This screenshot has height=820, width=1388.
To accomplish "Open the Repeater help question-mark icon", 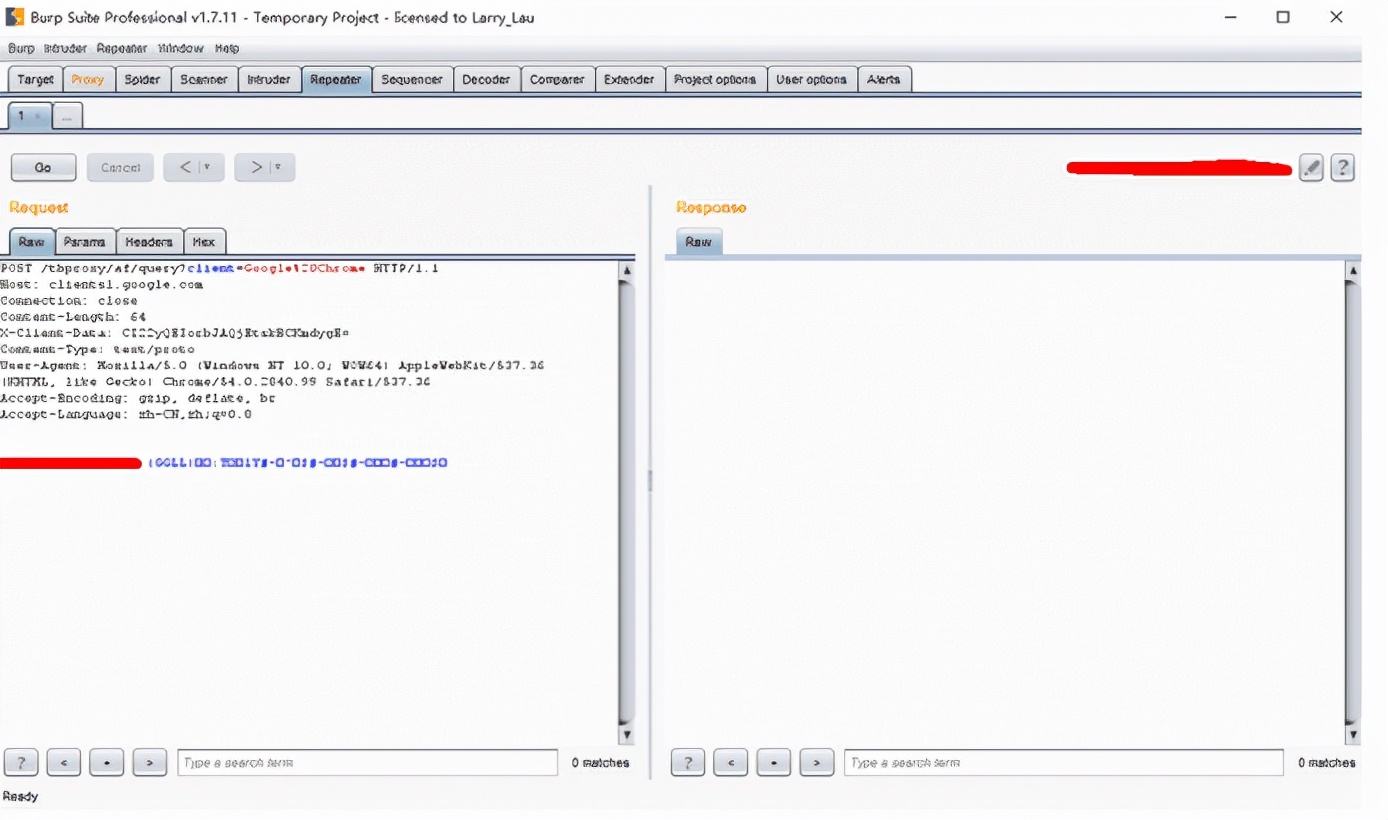I will click(1343, 168).
